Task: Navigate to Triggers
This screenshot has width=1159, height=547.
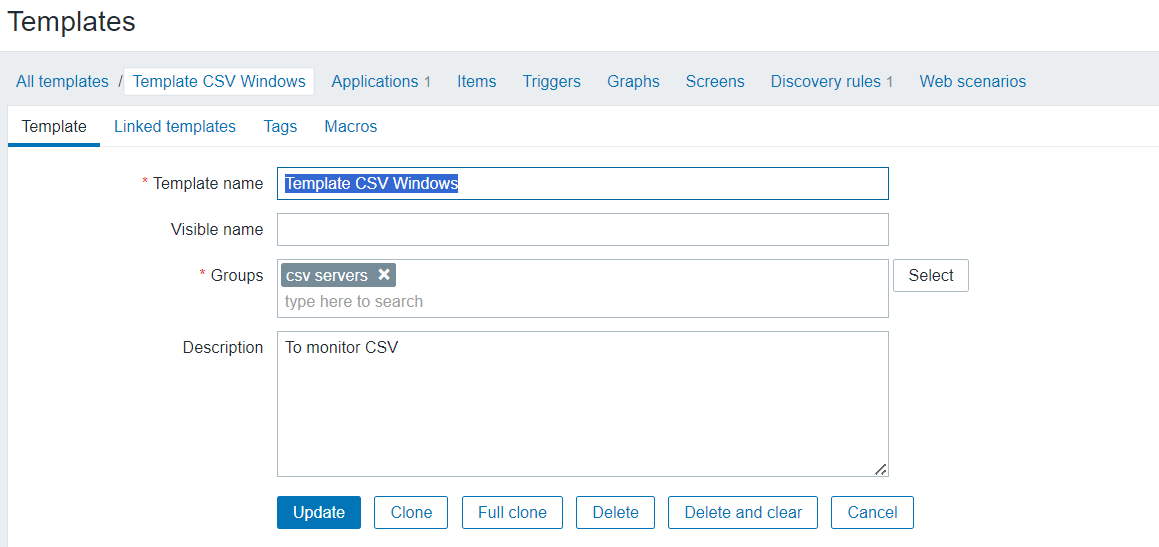Action: point(551,81)
